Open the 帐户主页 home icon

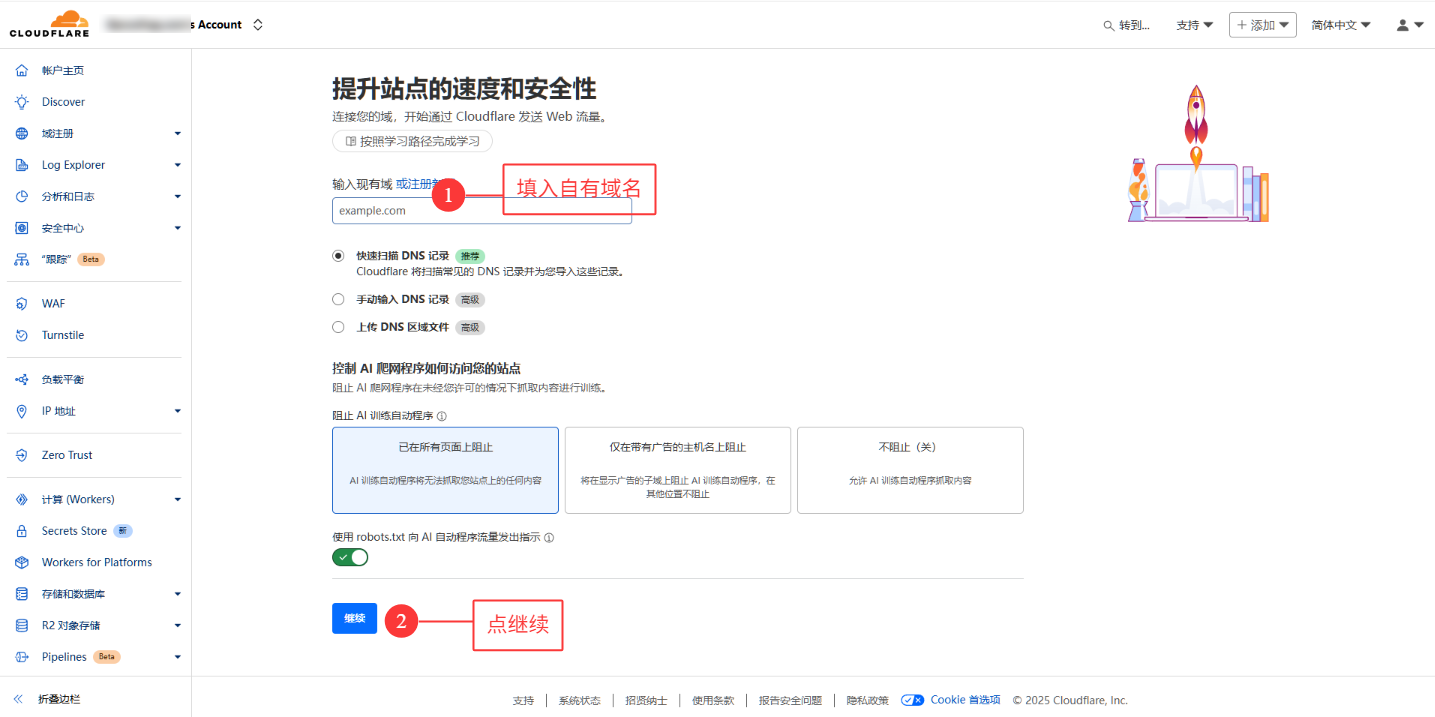coord(22,70)
